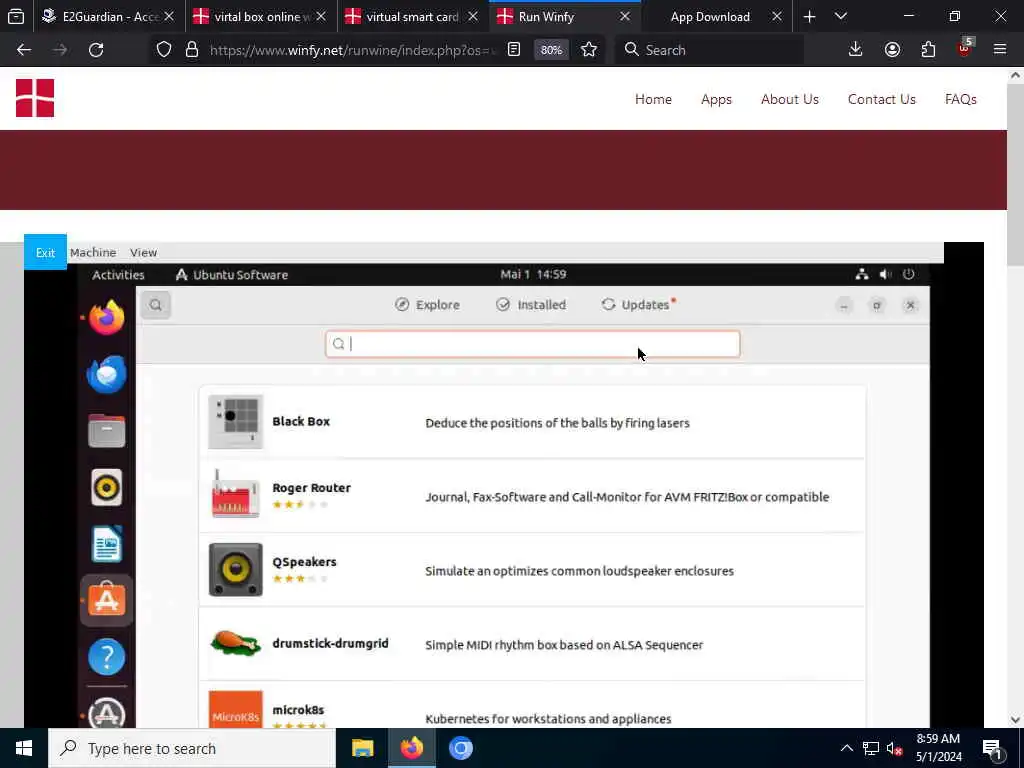Screen dimensions: 1024x768
Task: Open the Firefox hamburger menu
Action: pyautogui.click(x=999, y=50)
